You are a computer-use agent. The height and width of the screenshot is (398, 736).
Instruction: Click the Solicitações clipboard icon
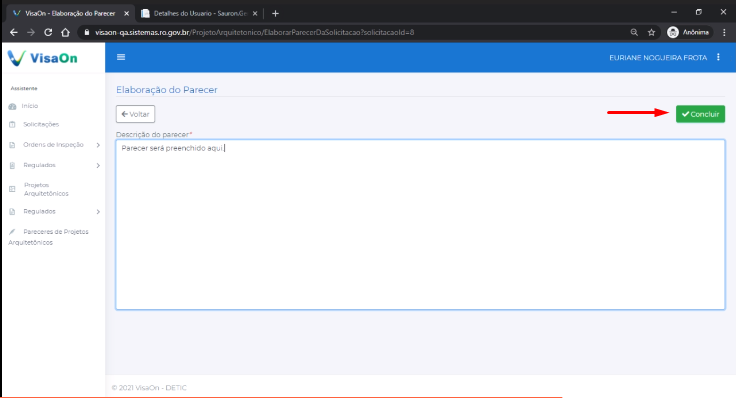(x=12, y=125)
